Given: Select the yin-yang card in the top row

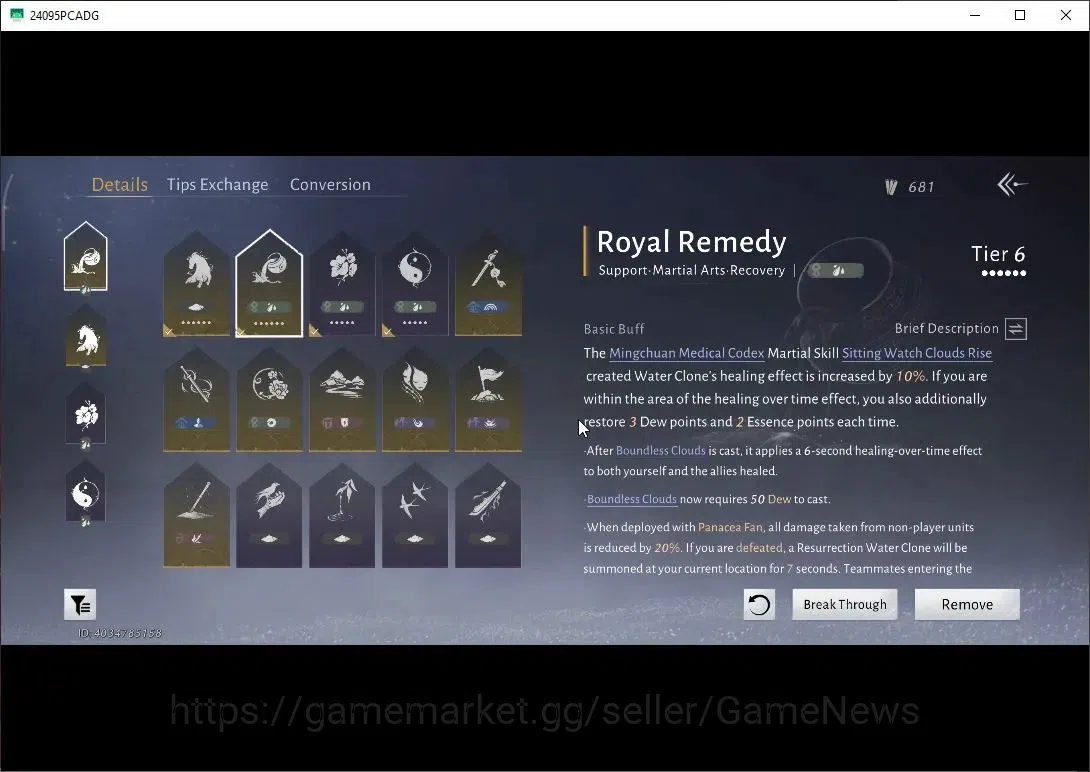Looking at the screenshot, I should tap(415, 284).
